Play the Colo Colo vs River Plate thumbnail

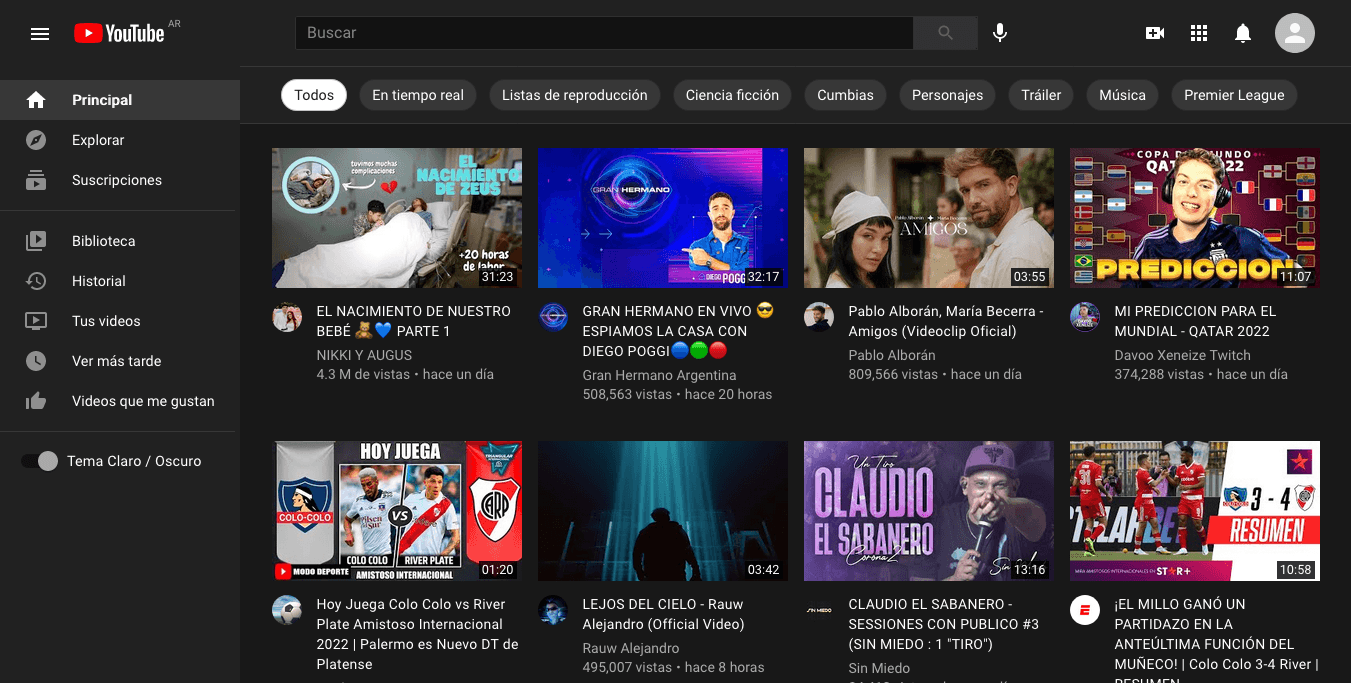[397, 511]
